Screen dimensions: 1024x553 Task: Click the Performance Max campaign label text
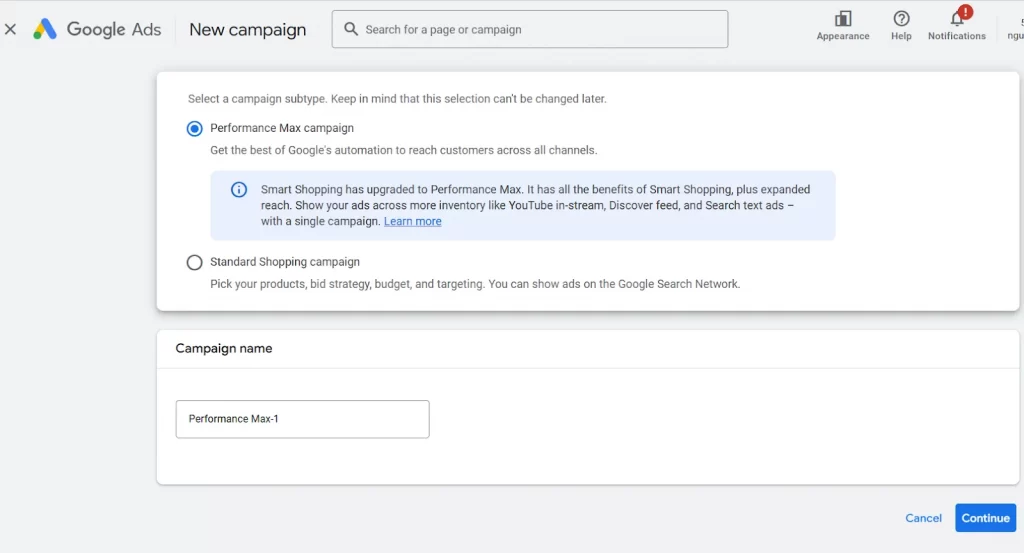tap(282, 128)
